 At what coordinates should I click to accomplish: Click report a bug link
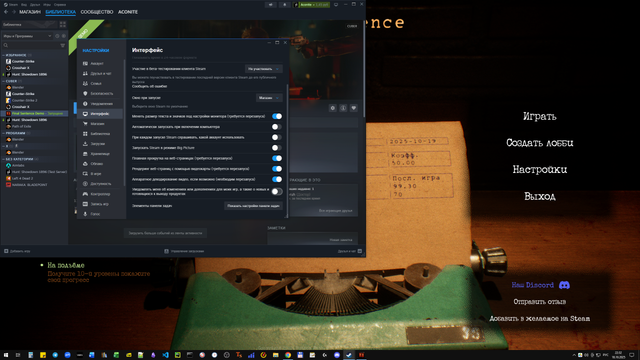click(x=149, y=86)
